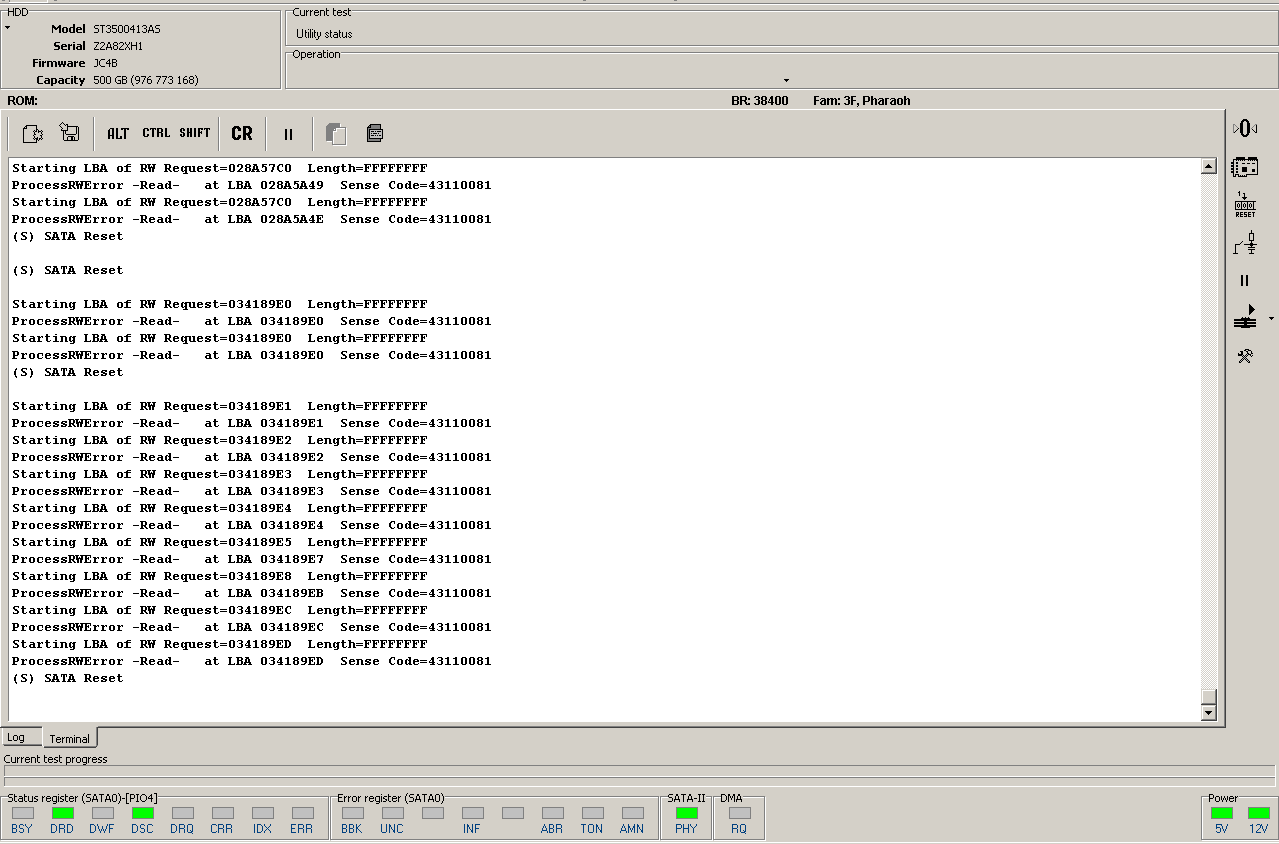The height and width of the screenshot is (844, 1279).
Task: Click the INF error indicator
Action: (x=472, y=814)
